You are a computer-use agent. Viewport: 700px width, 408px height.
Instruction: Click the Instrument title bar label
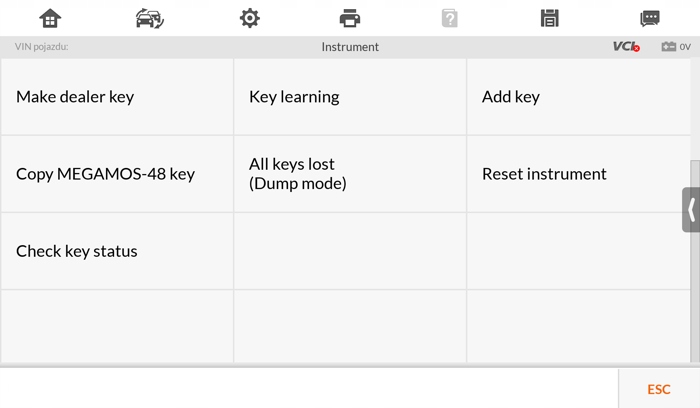pos(350,47)
